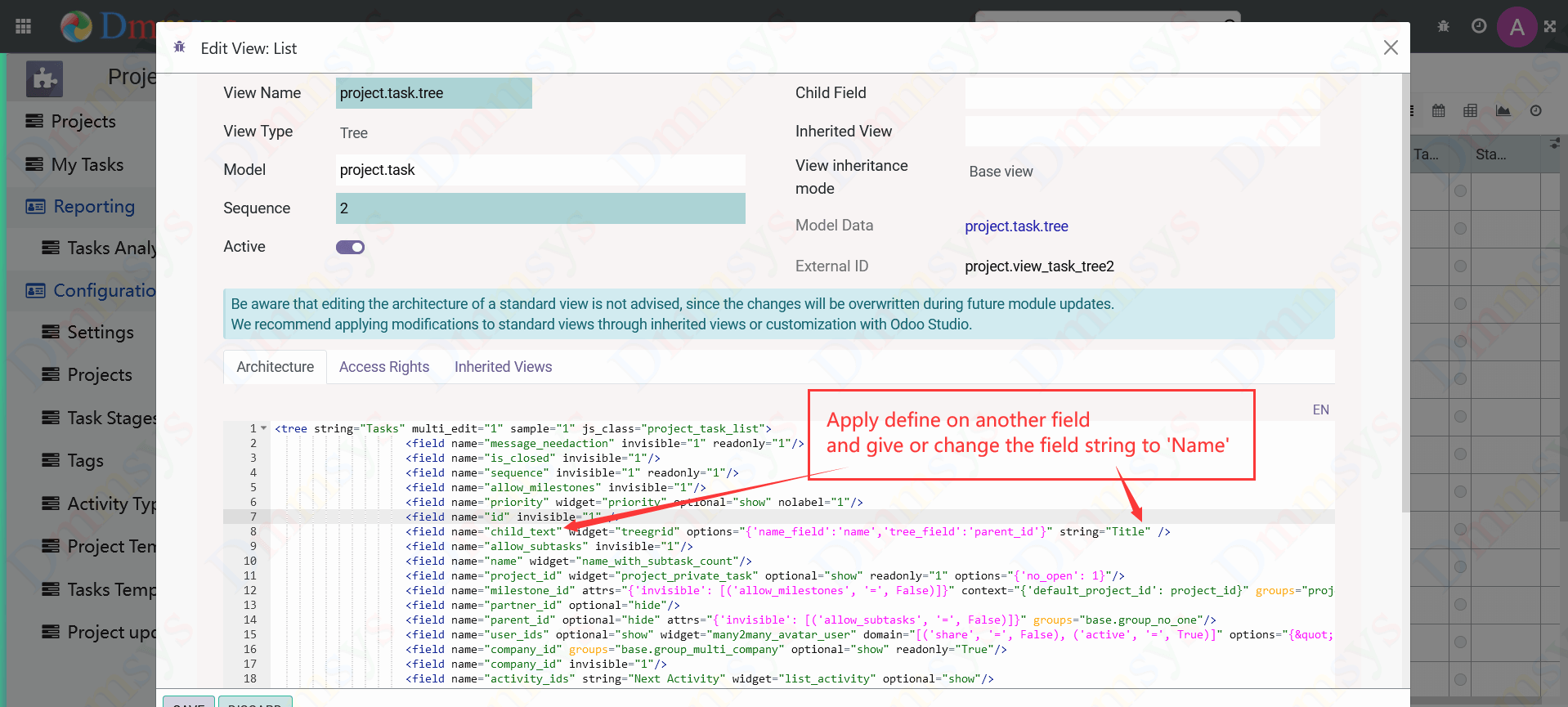Click the icon beside Settings
The width and height of the screenshot is (1568, 707).
point(51,332)
